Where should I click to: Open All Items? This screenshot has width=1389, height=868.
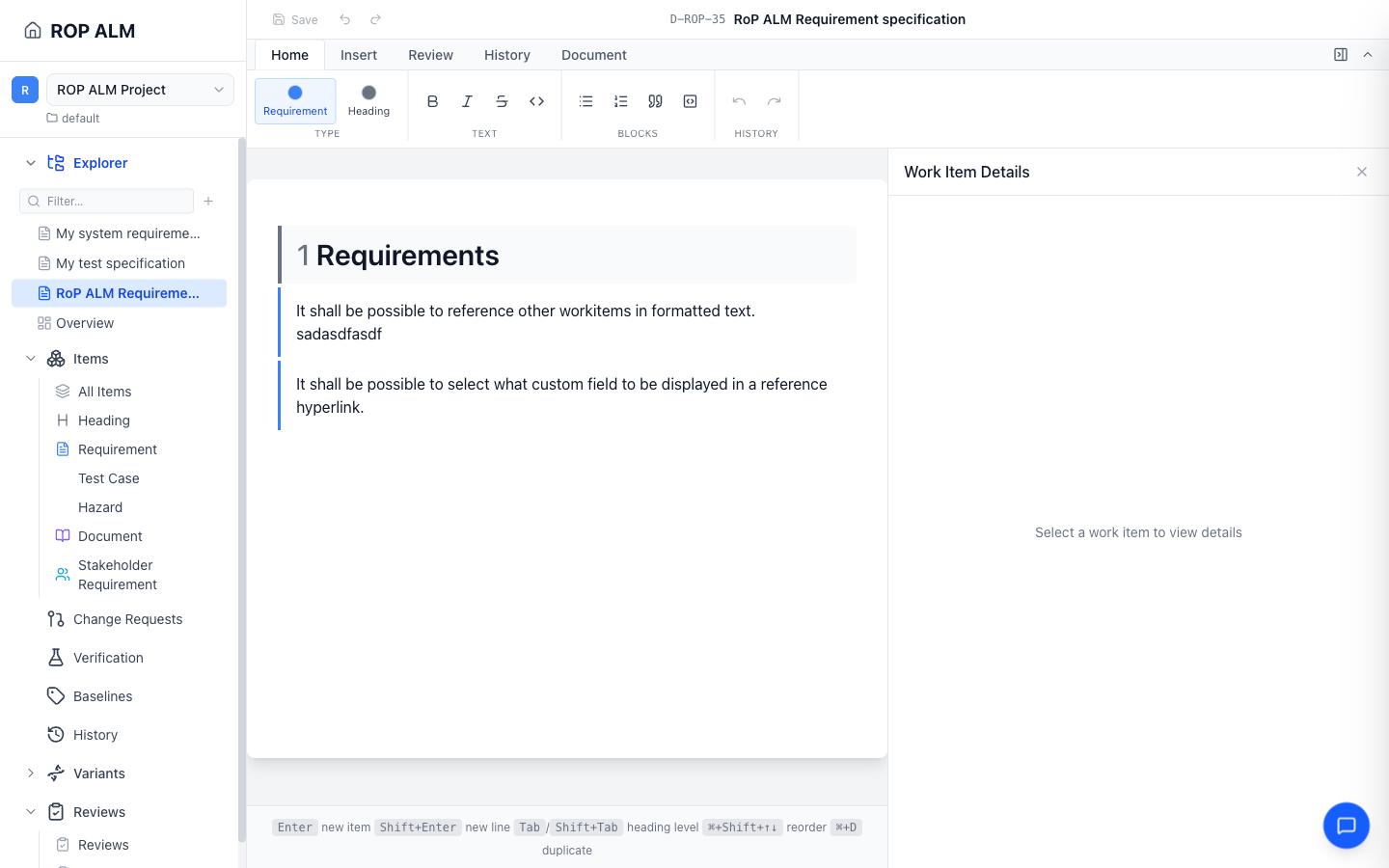point(104,392)
